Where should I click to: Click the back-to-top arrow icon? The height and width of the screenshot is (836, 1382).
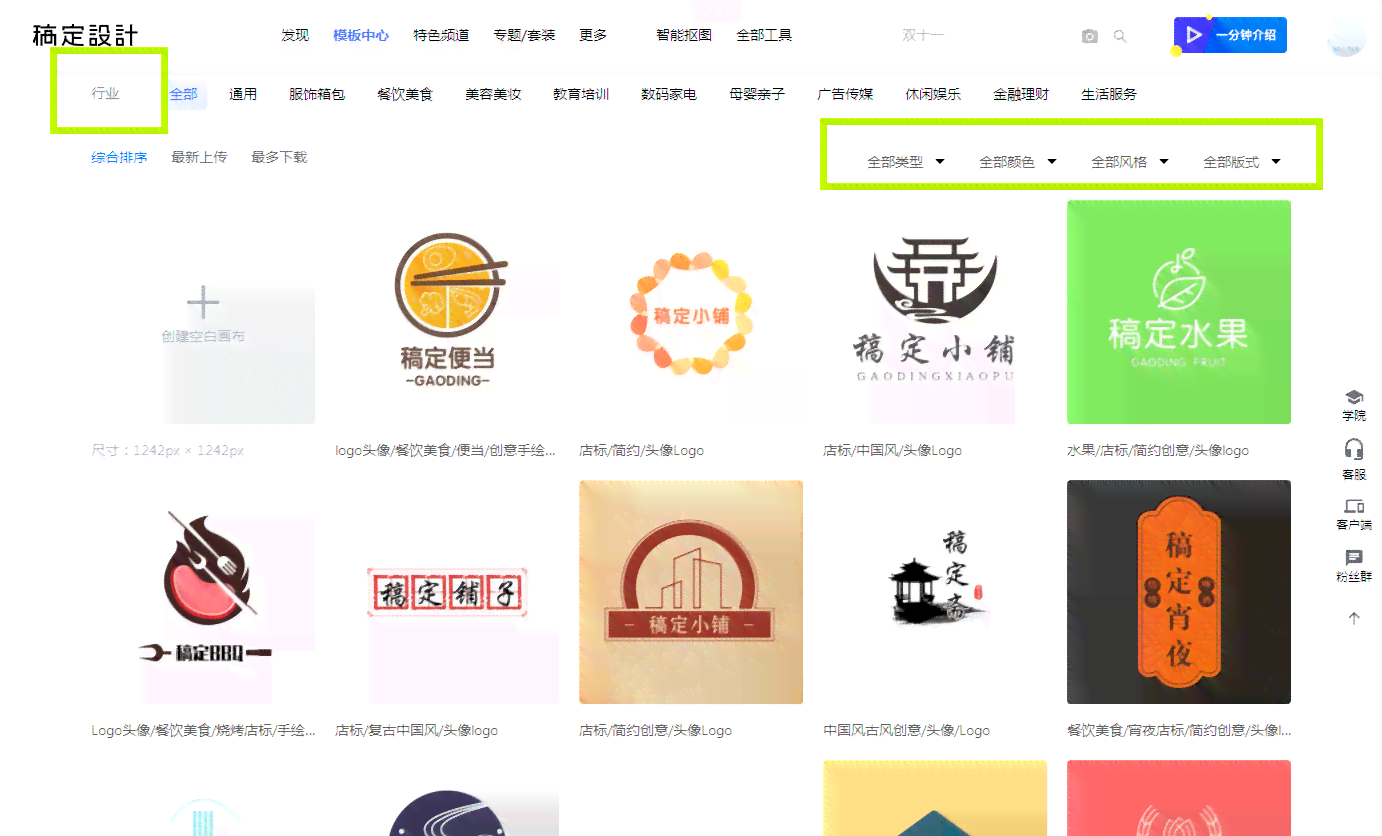1354,618
